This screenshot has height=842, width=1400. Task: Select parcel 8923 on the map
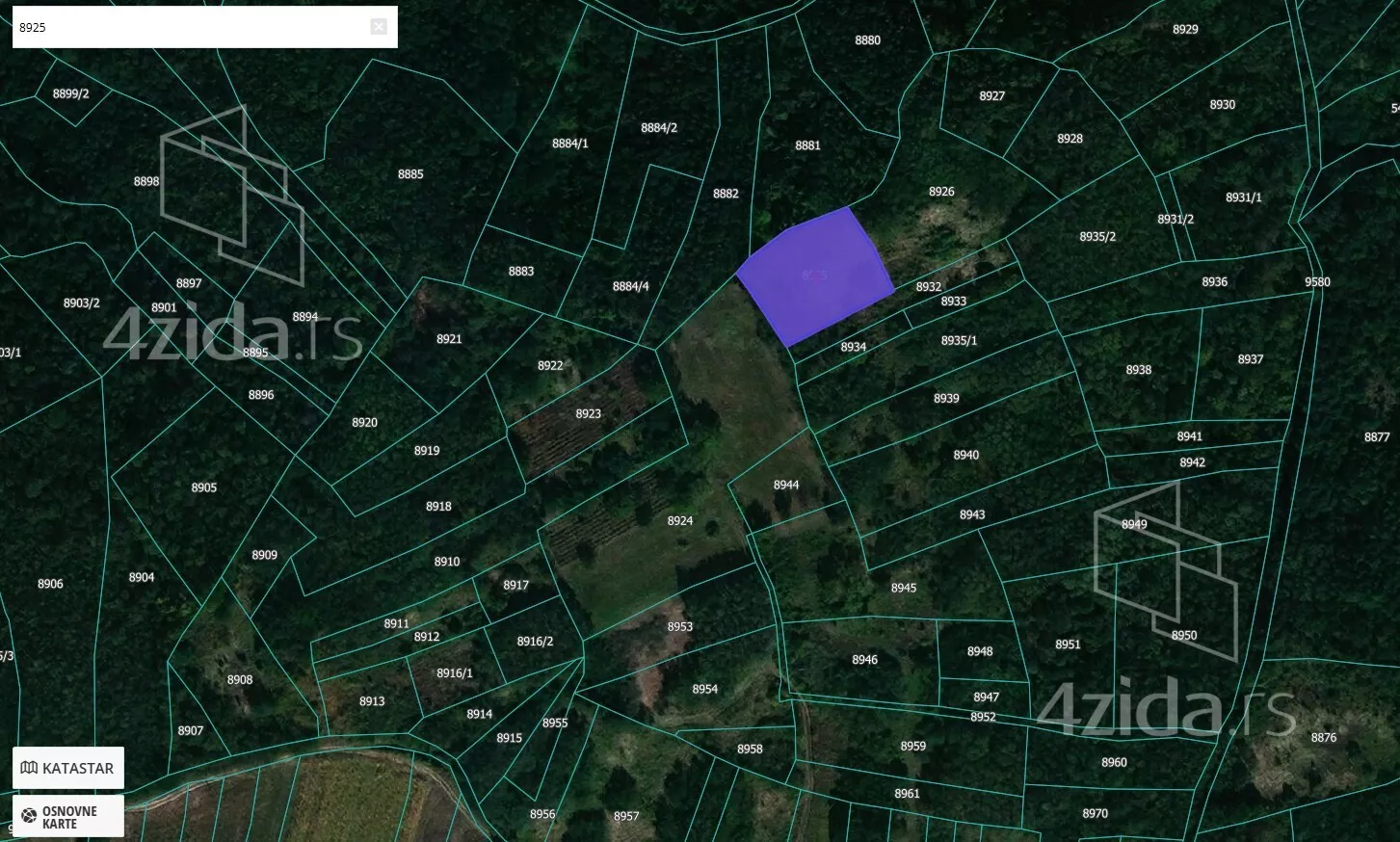(588, 414)
